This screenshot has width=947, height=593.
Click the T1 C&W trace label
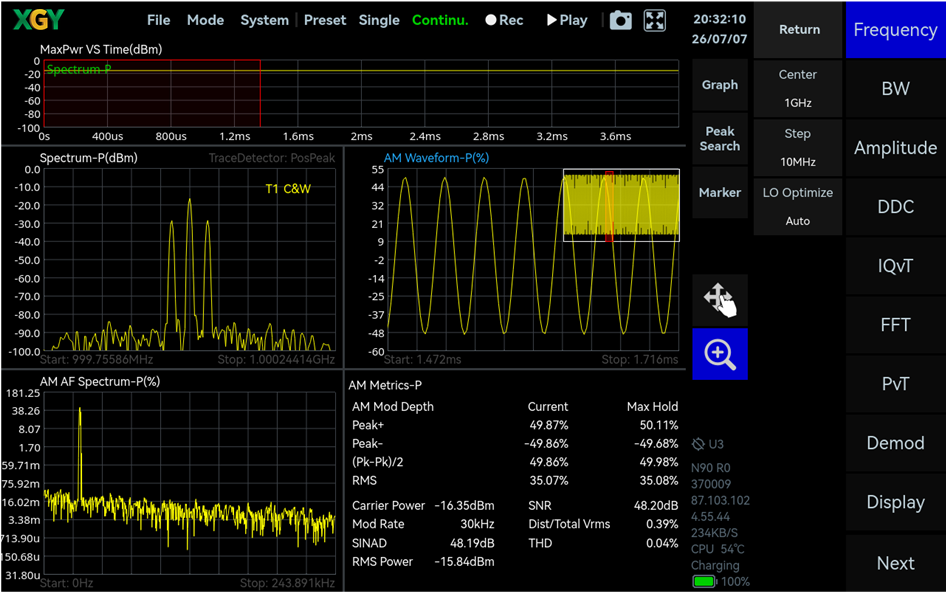[288, 189]
